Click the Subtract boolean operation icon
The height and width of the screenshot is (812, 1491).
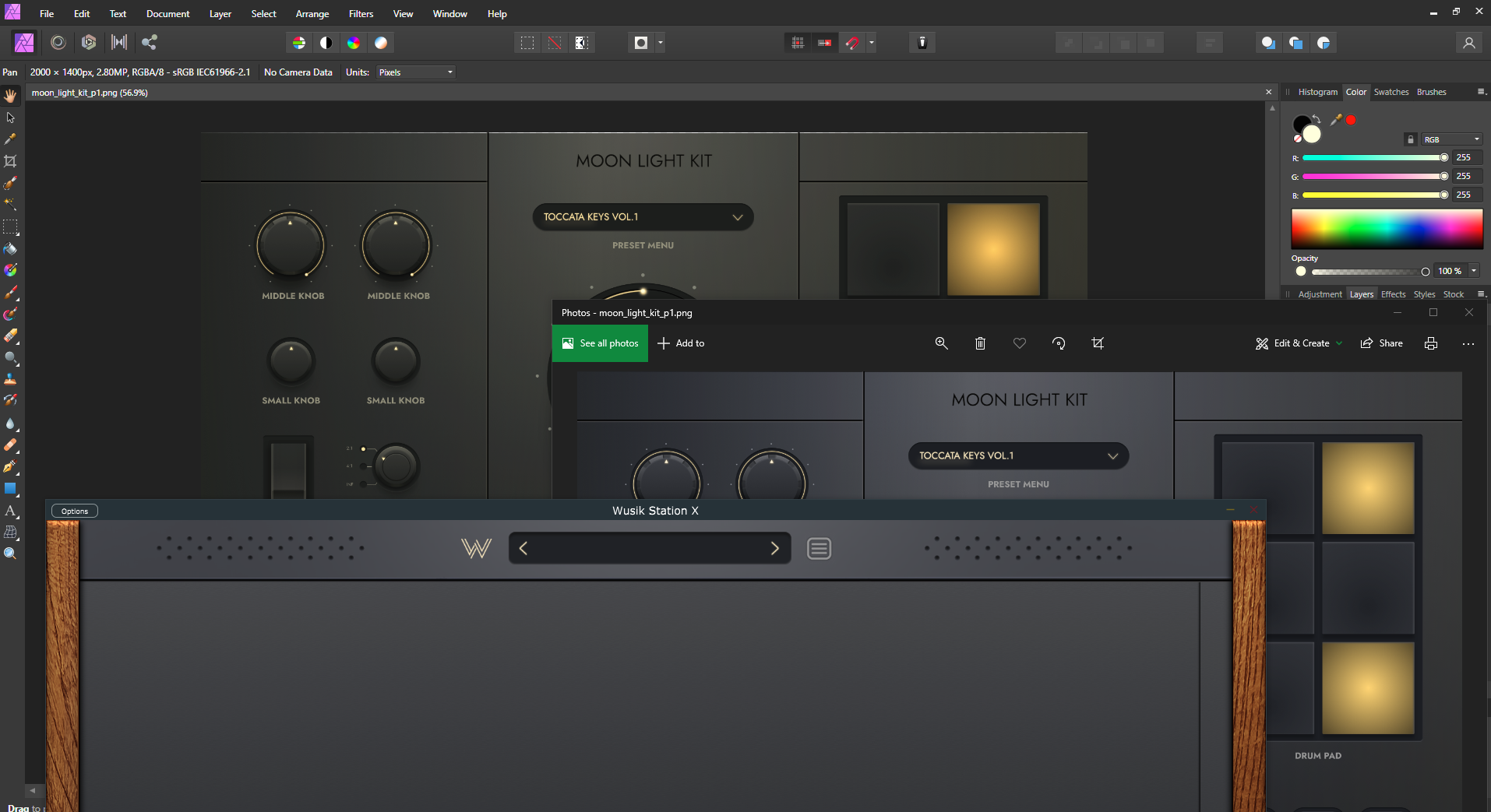click(1296, 43)
